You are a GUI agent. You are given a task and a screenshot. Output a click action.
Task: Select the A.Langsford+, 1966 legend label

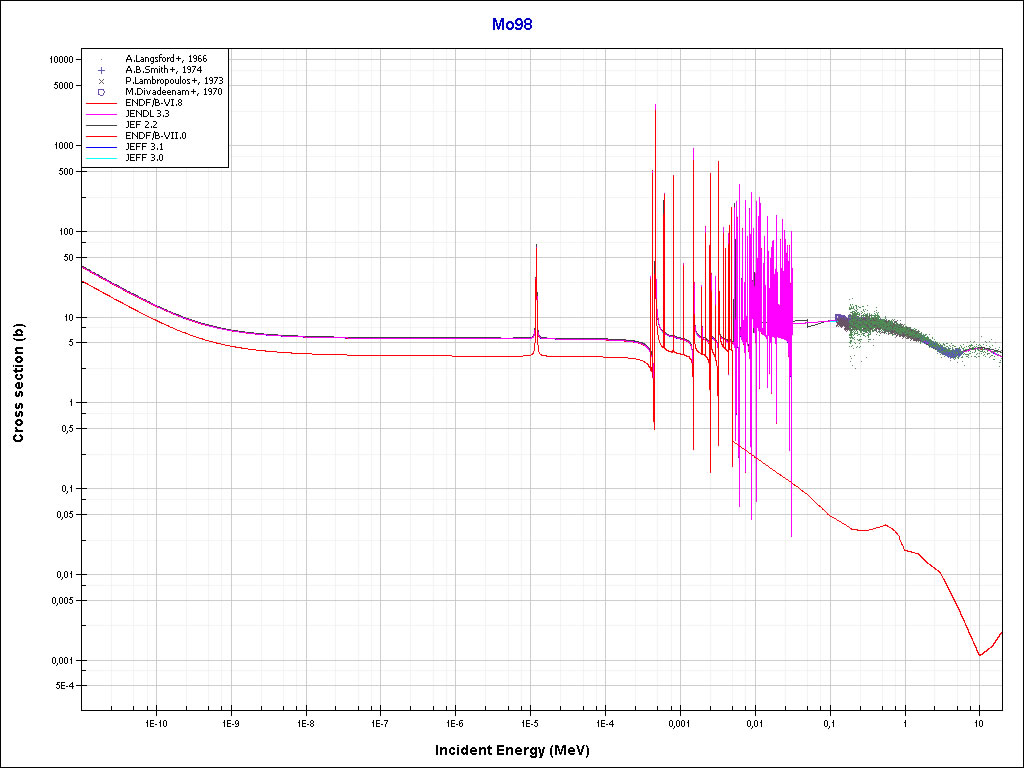click(166, 59)
